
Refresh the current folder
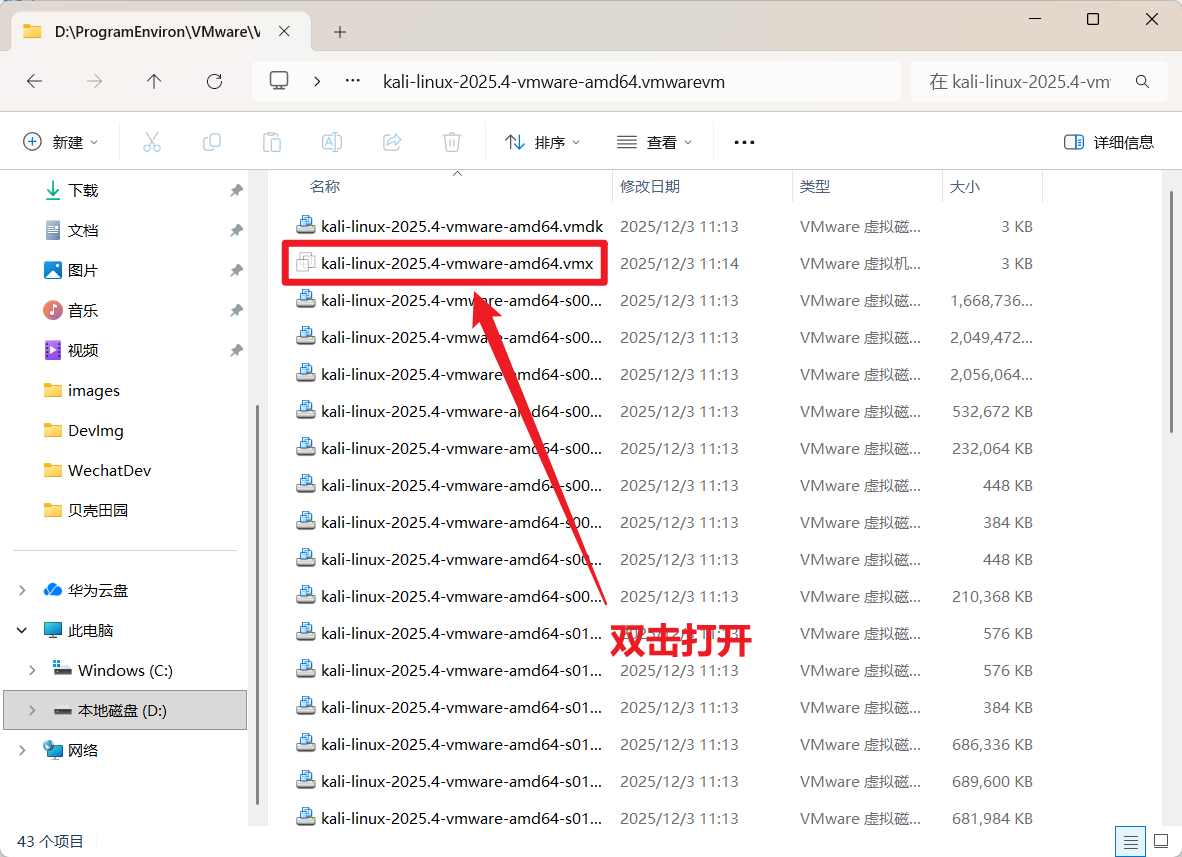pos(215,81)
